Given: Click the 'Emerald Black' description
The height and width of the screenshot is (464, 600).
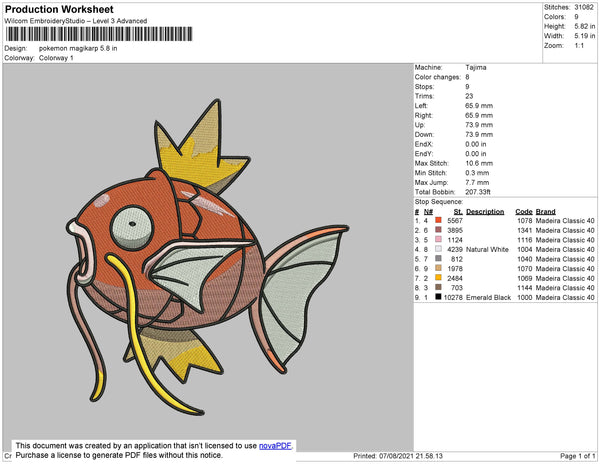Looking at the screenshot, I should tap(488, 297).
